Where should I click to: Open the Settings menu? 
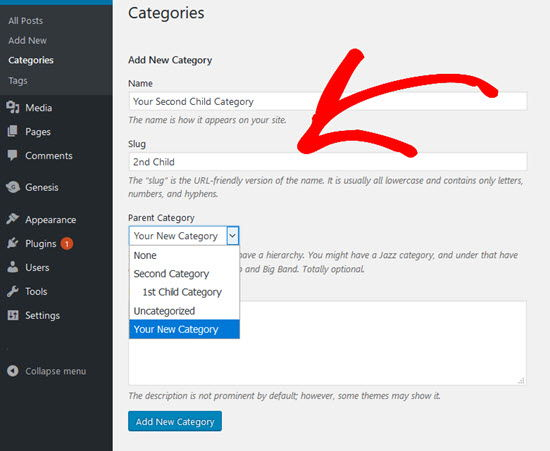coord(42,316)
